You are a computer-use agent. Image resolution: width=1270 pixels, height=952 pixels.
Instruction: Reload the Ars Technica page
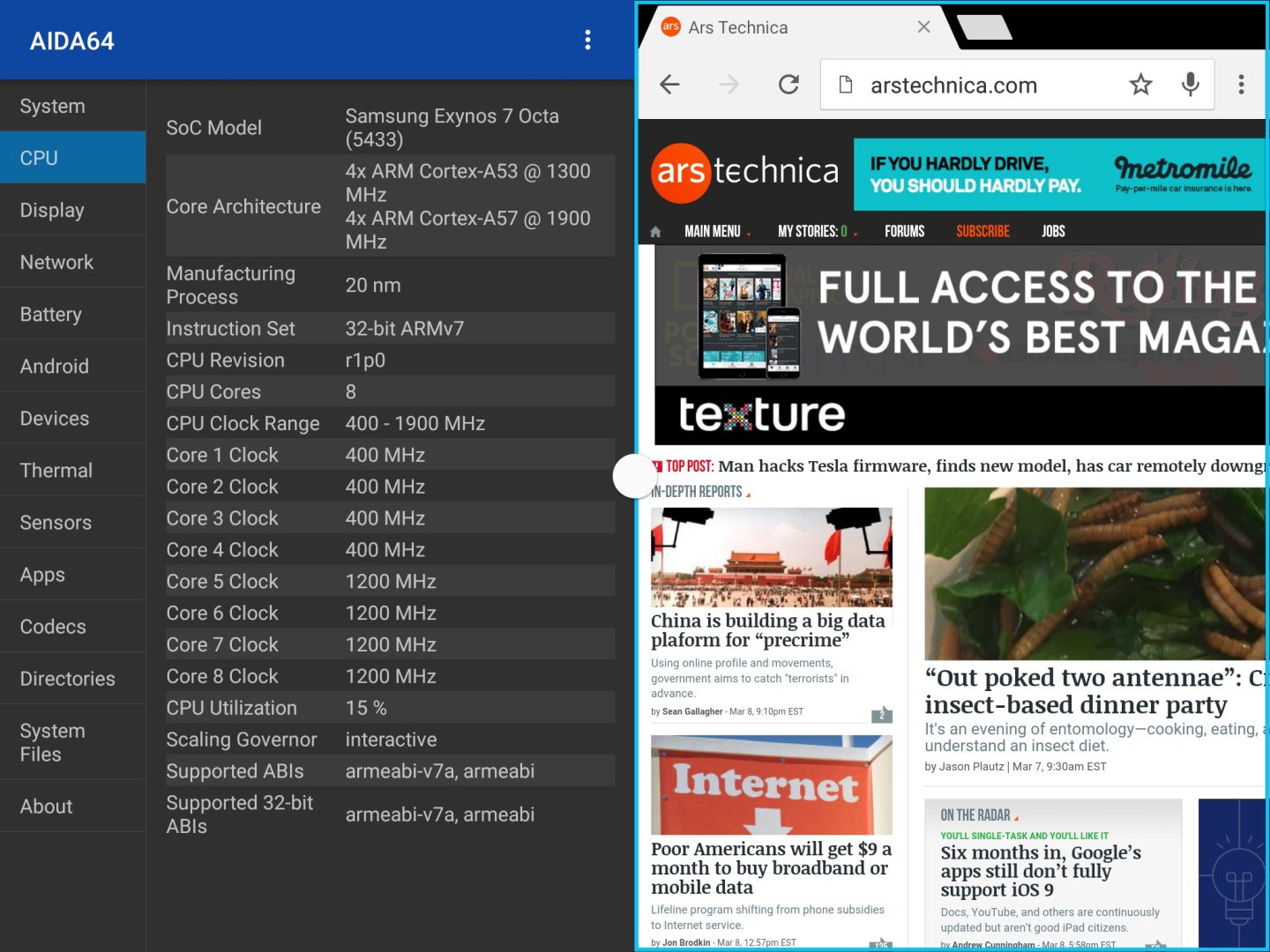[x=788, y=85]
